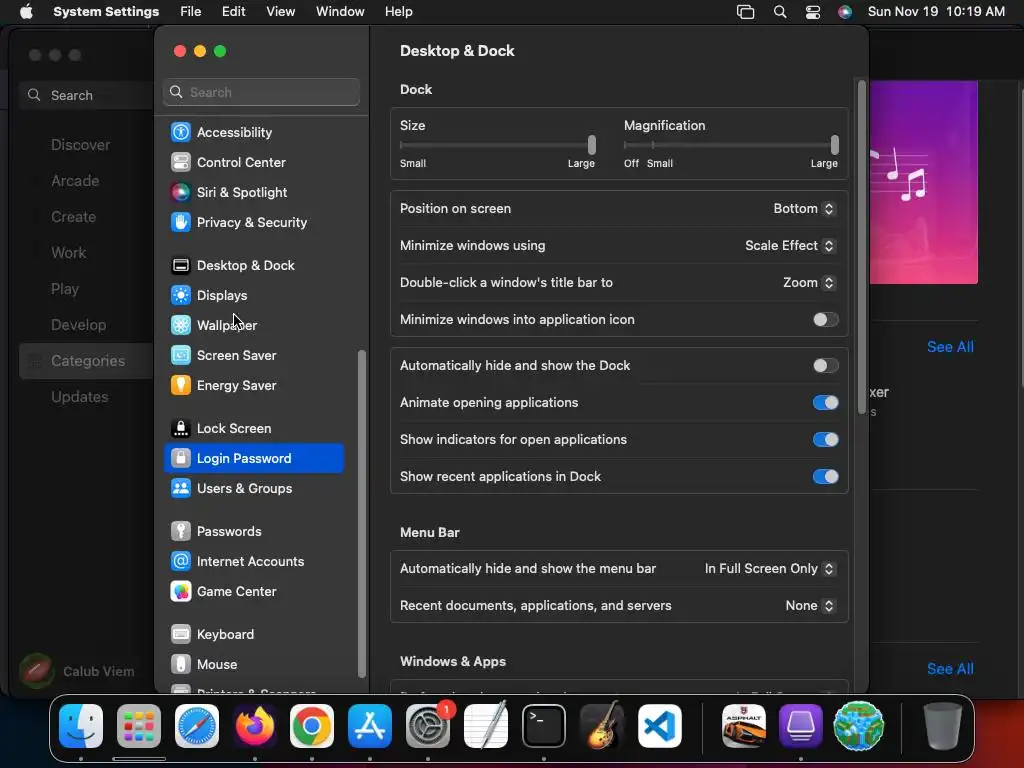Screen dimensions: 1024x768
Task: Select the Mouse settings icon
Action: 181,665
